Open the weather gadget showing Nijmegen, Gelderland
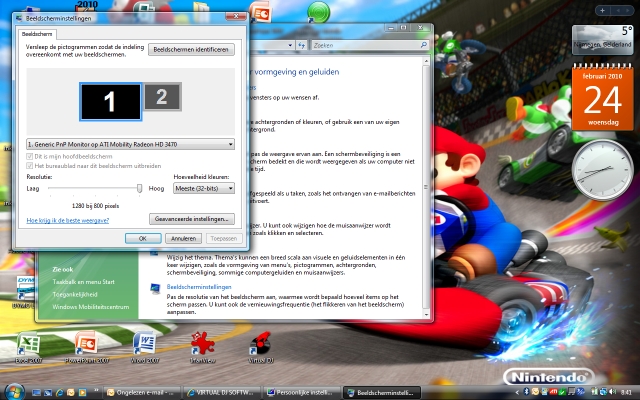Viewport: 640px width, 400px height. pos(602,40)
